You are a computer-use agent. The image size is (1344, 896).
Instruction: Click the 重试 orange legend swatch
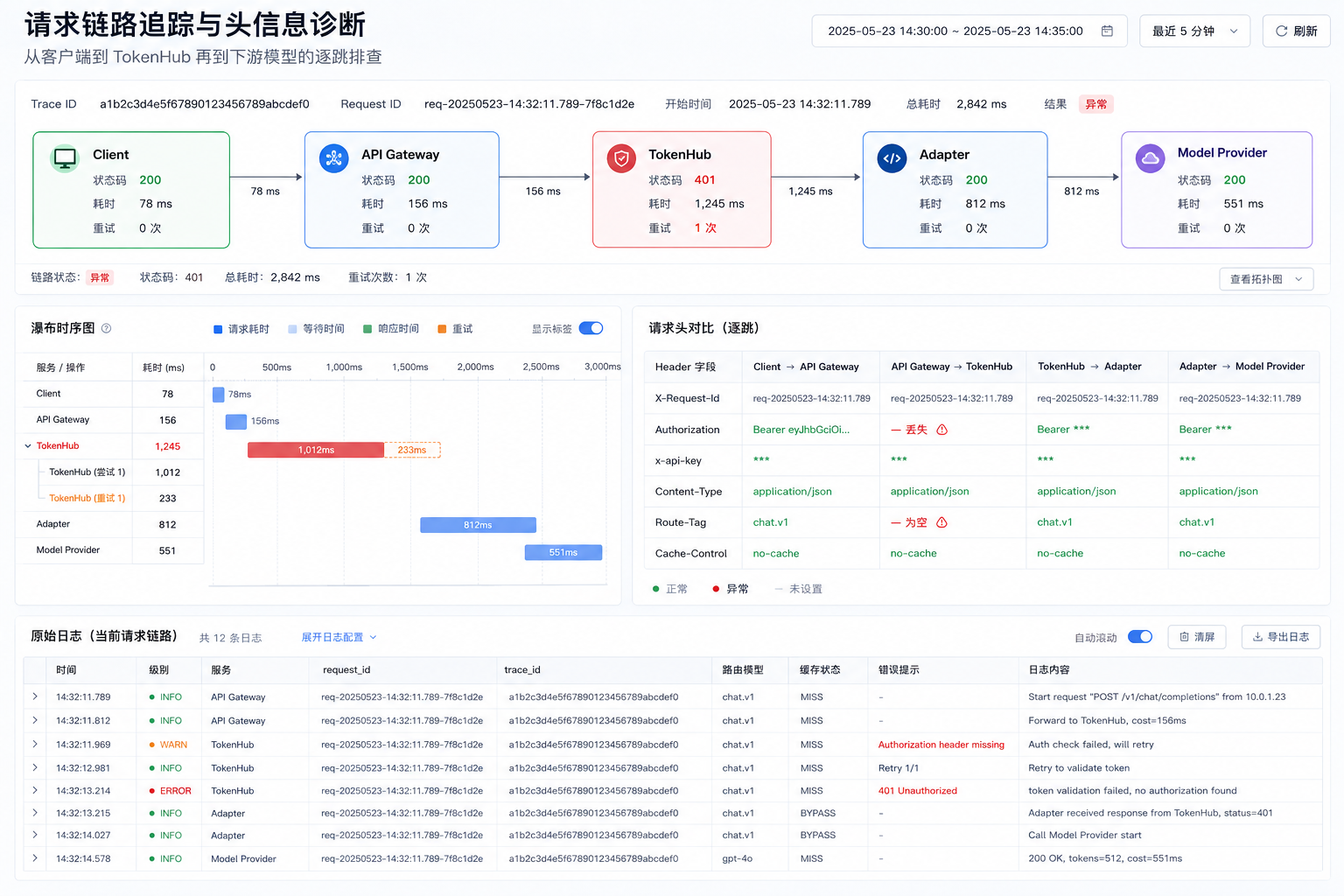click(x=442, y=329)
